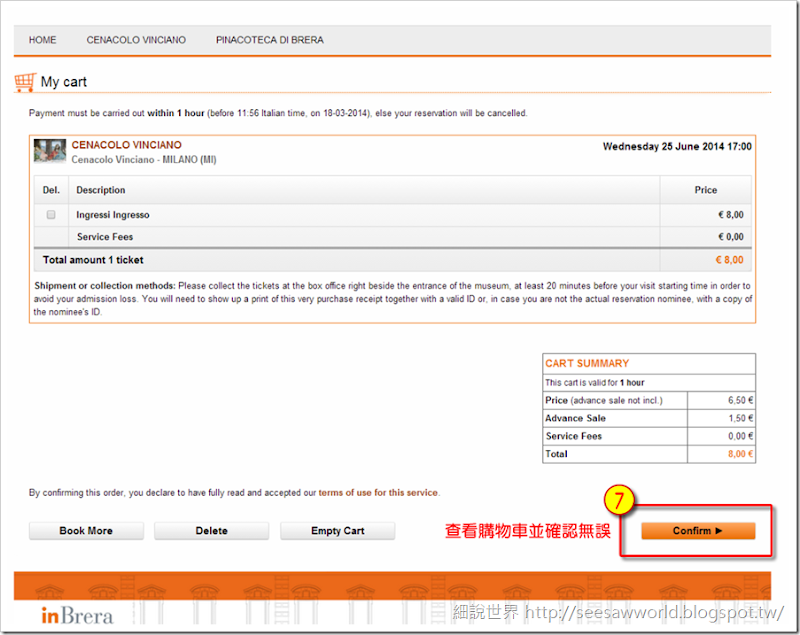800x635 pixels.
Task: Click the orange 8,00 € cart summary total
Action: click(x=740, y=454)
